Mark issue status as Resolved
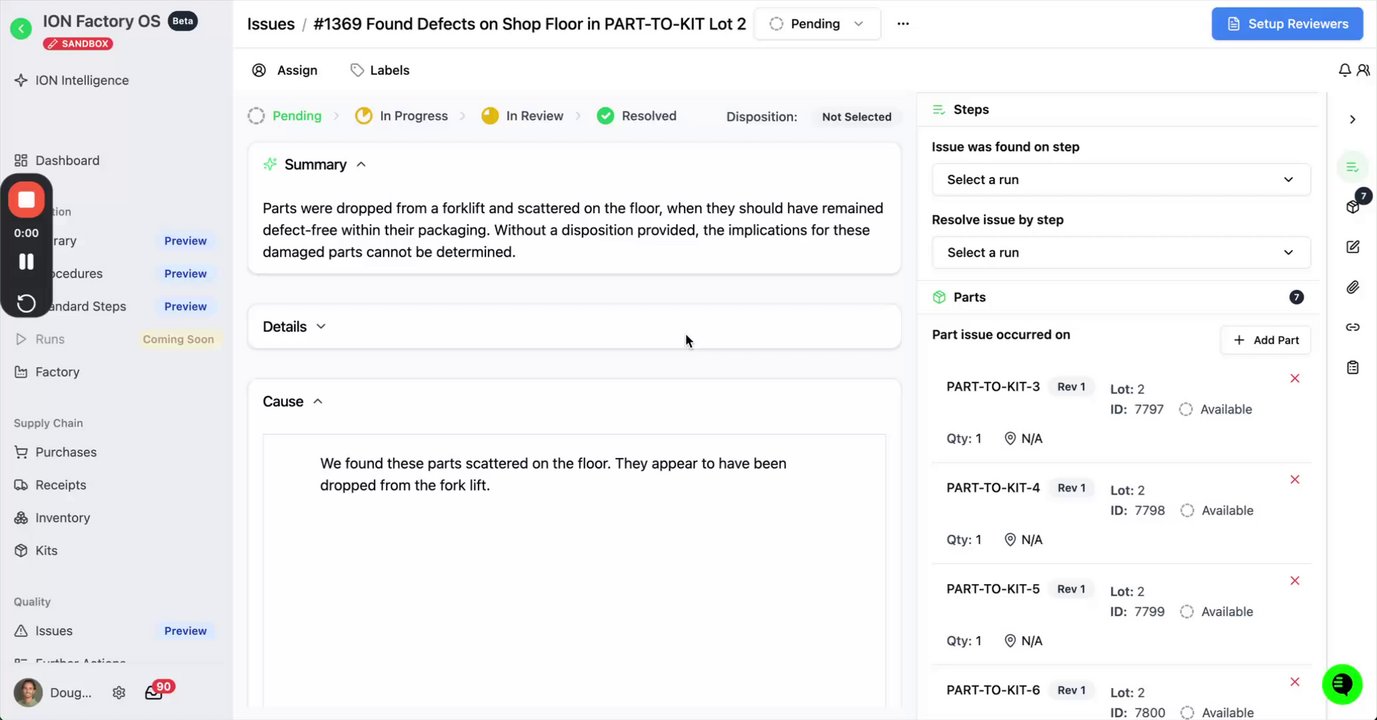This screenshot has height=720, width=1377. pos(637,116)
